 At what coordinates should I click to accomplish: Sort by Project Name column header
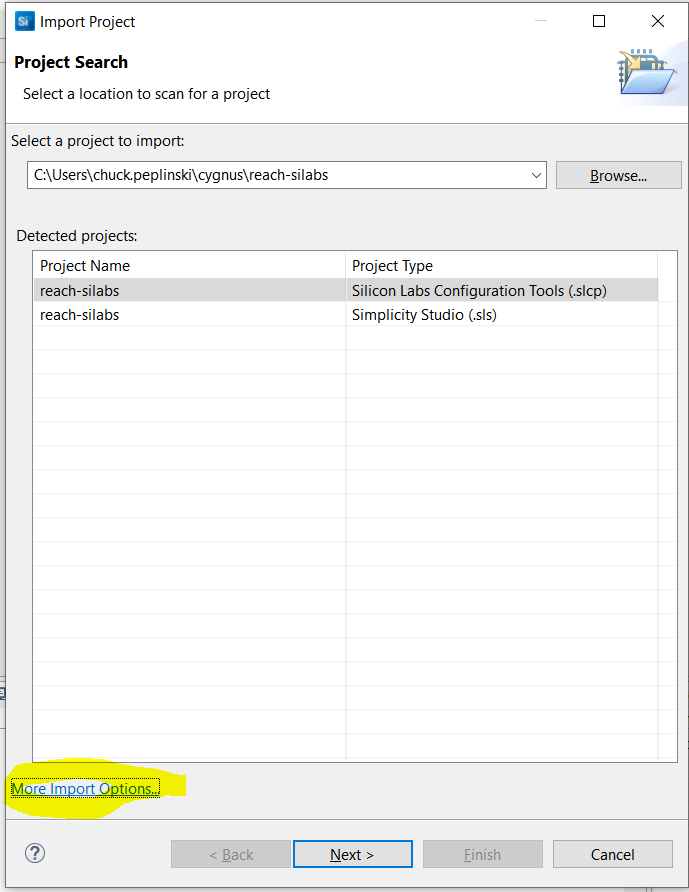(189, 266)
